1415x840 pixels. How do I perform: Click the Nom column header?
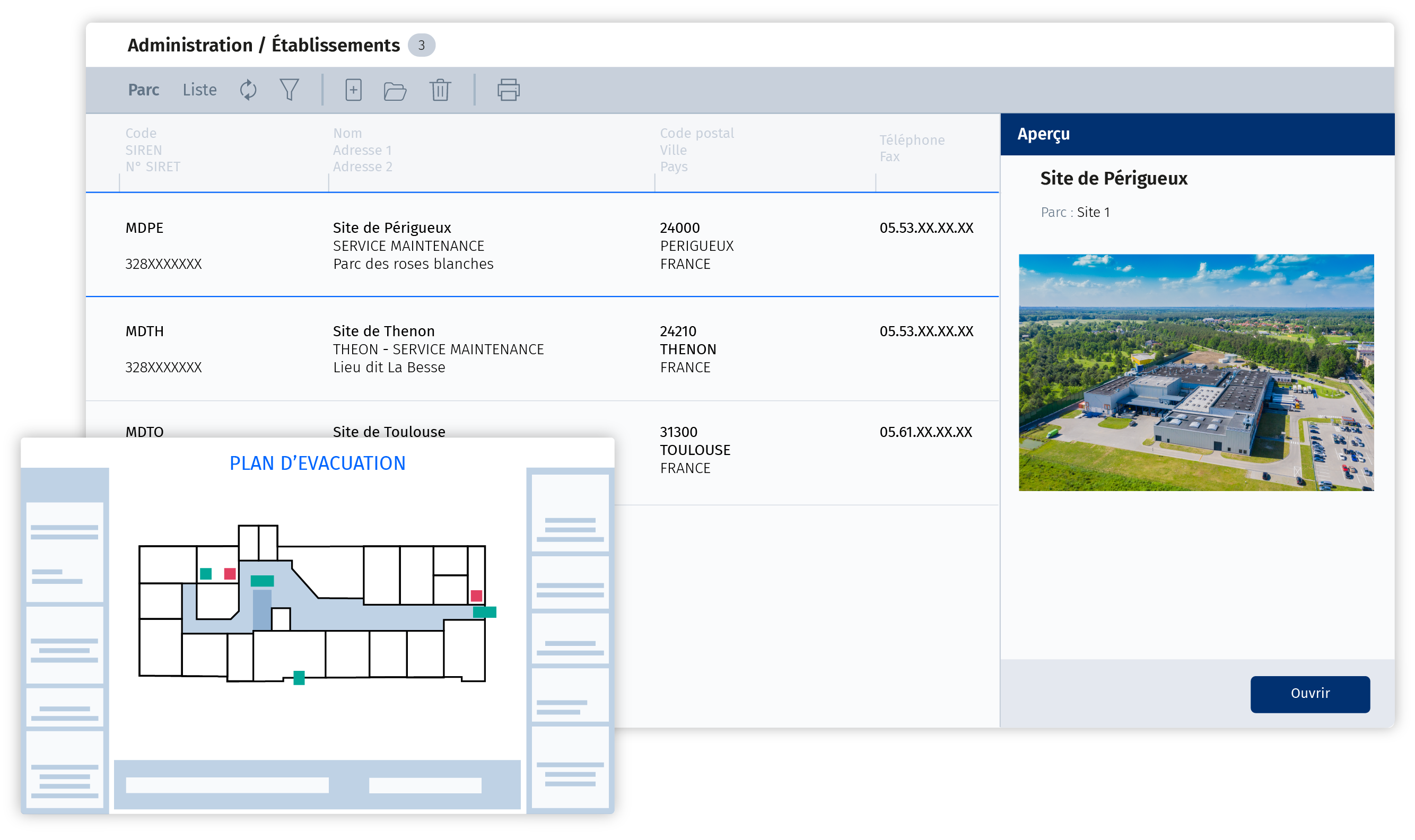pos(347,133)
